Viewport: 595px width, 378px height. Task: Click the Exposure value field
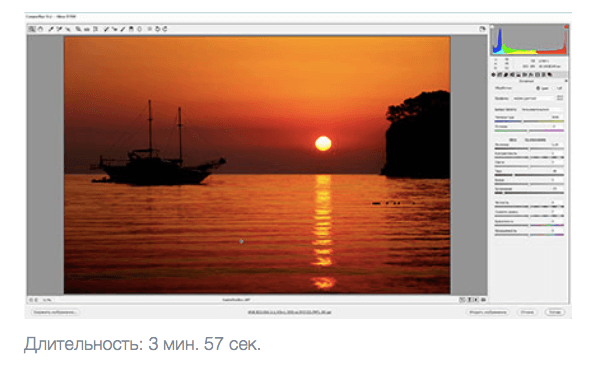556,145
